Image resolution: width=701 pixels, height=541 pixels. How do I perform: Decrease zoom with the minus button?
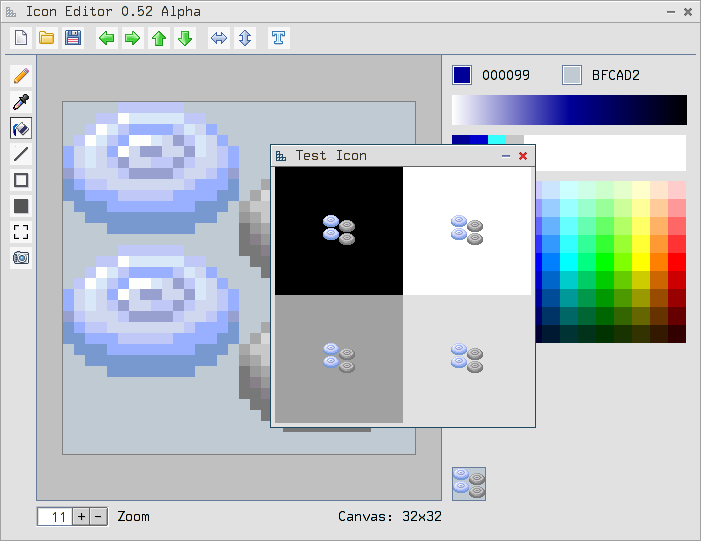coord(98,516)
